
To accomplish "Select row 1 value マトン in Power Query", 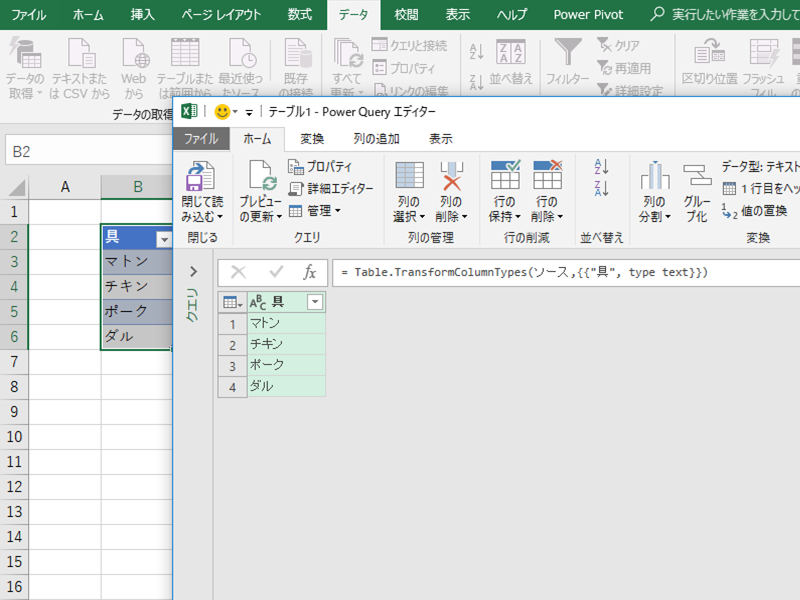I will point(286,323).
